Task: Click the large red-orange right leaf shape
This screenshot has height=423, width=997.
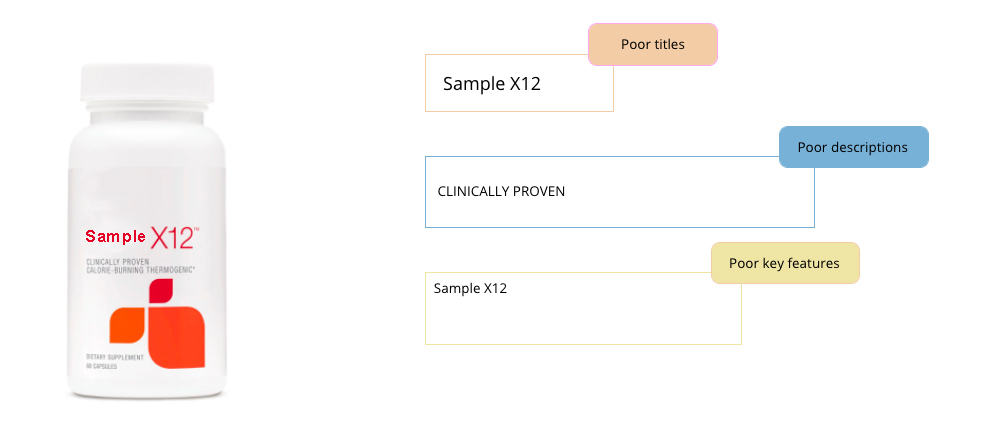Action: [177, 337]
